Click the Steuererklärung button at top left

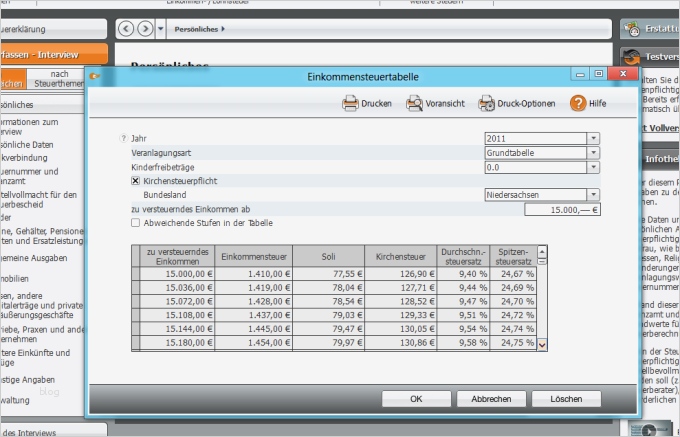[x=54, y=29]
